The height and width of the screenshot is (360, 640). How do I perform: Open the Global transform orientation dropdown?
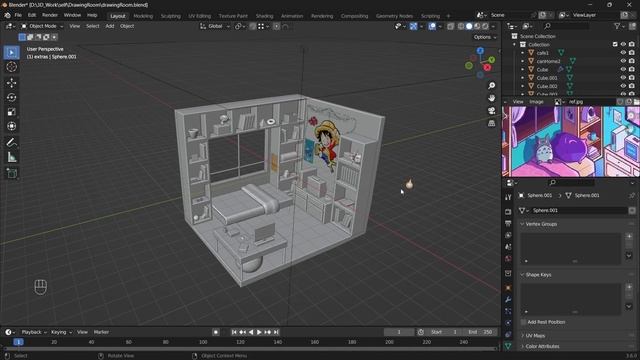[215, 26]
